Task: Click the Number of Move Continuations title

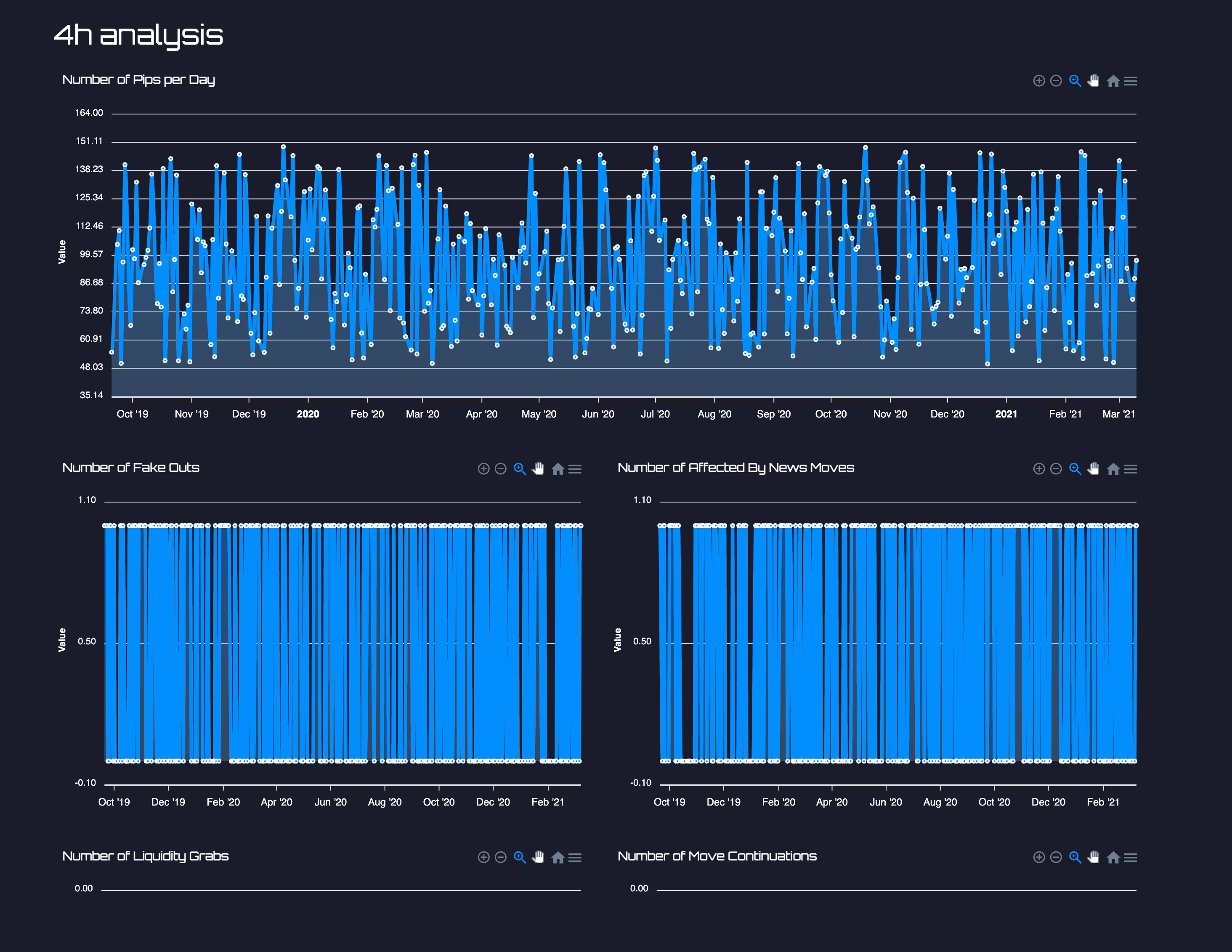Action: click(717, 856)
